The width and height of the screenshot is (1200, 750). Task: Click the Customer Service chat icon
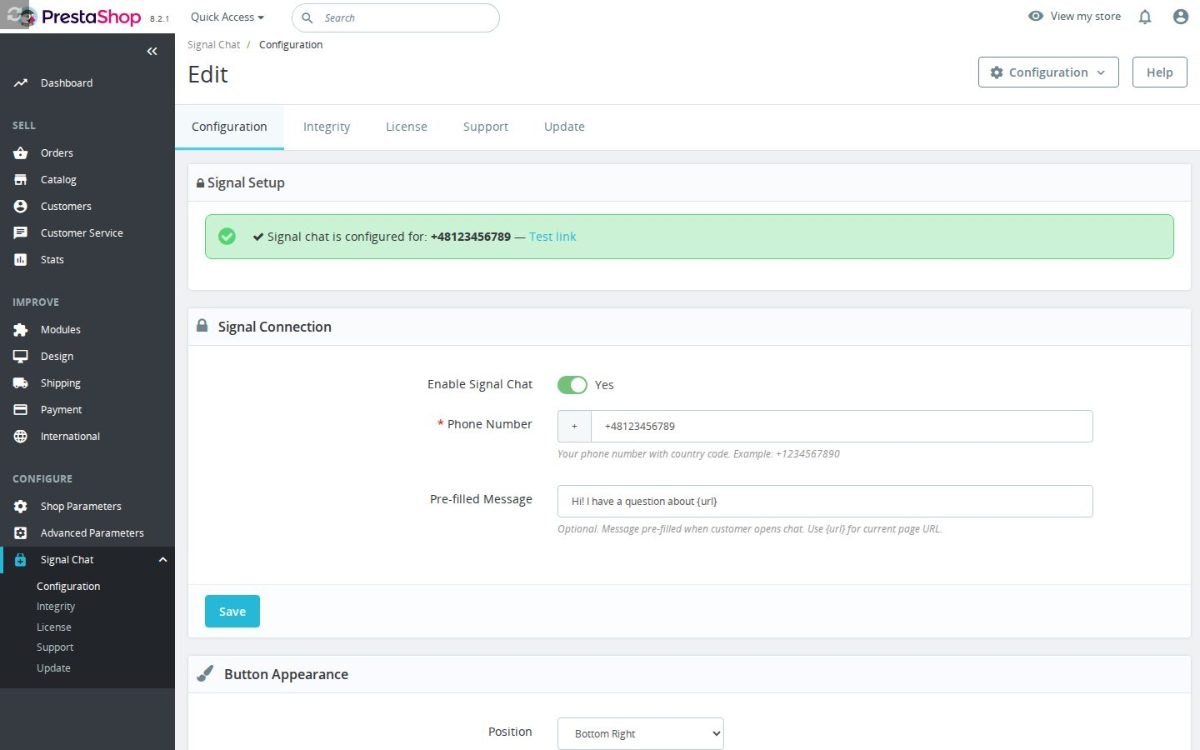click(20, 233)
